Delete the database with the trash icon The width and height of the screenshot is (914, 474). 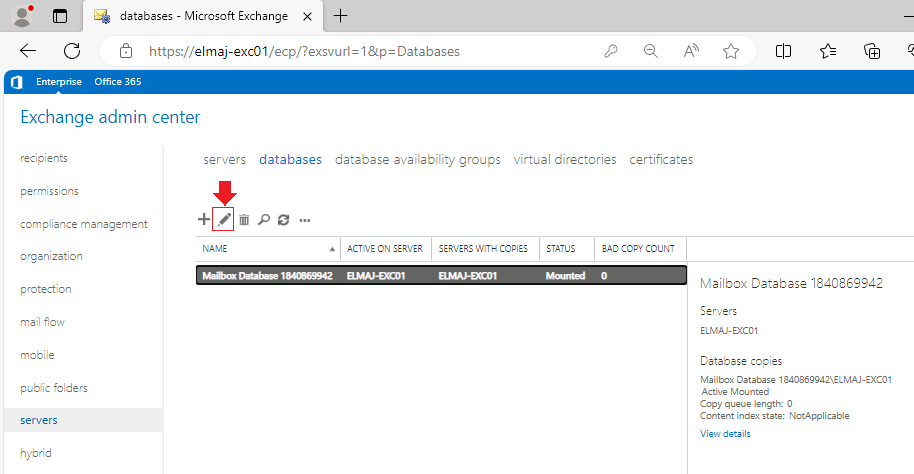tap(244, 220)
